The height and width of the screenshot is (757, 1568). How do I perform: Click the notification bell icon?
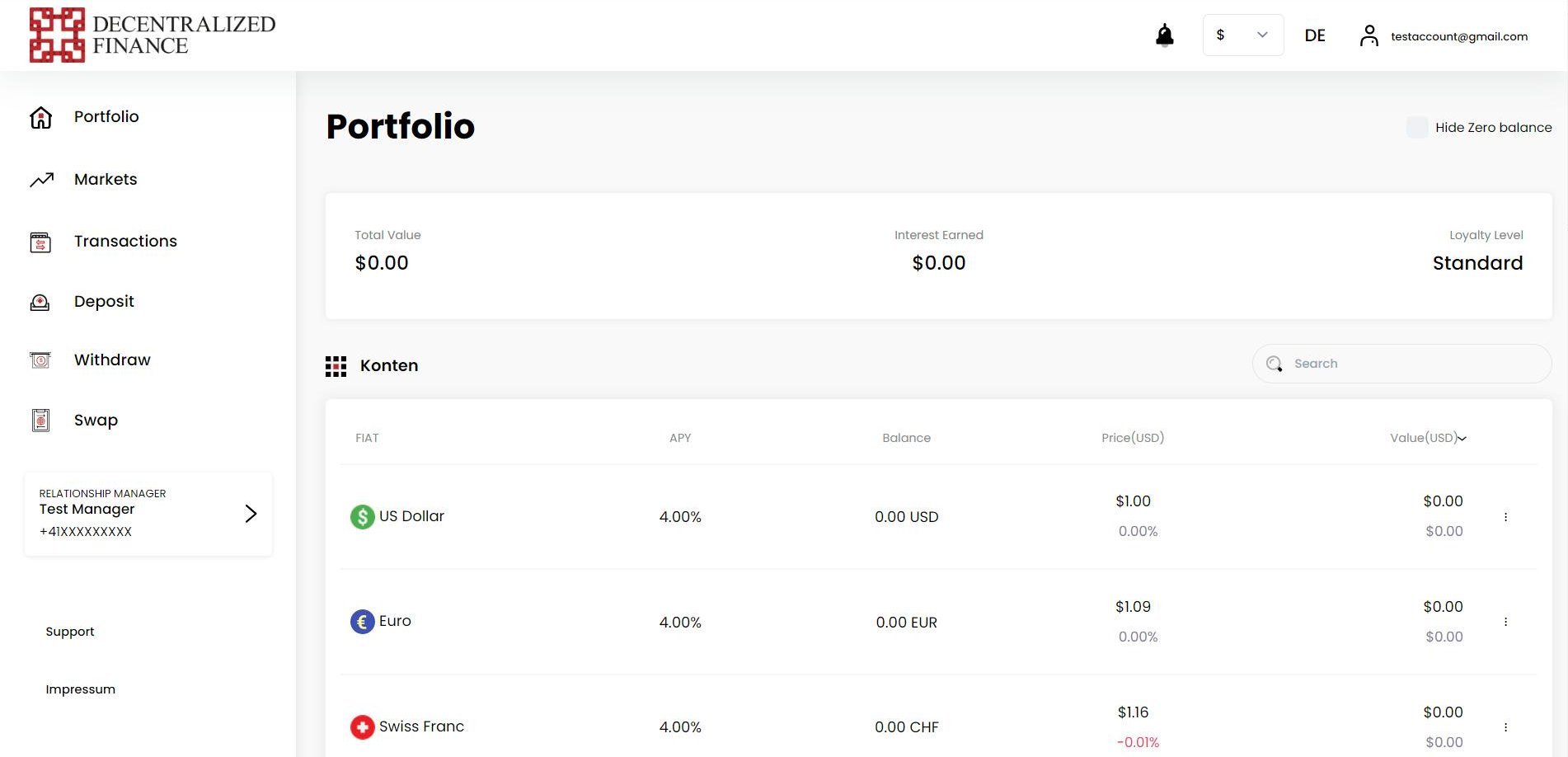pos(1164,35)
